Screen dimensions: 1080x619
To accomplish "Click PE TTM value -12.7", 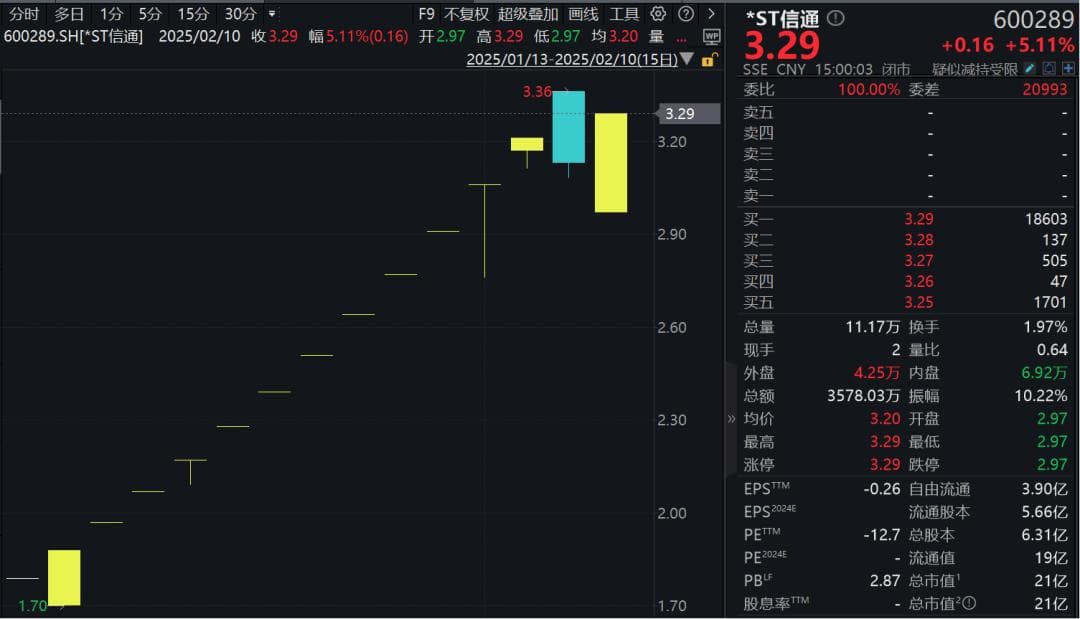I will point(882,534).
